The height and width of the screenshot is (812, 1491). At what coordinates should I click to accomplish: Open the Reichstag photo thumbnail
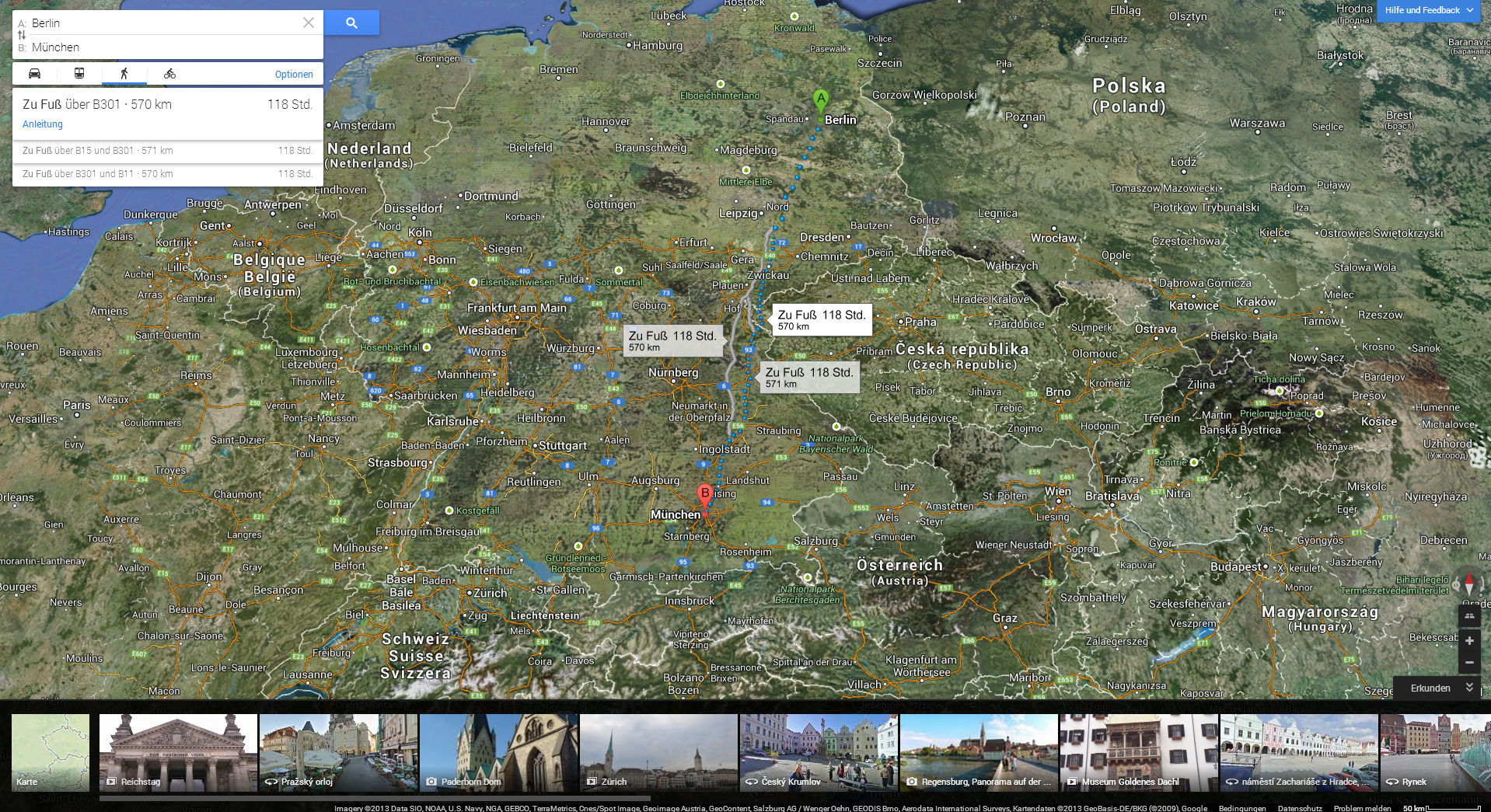point(178,752)
